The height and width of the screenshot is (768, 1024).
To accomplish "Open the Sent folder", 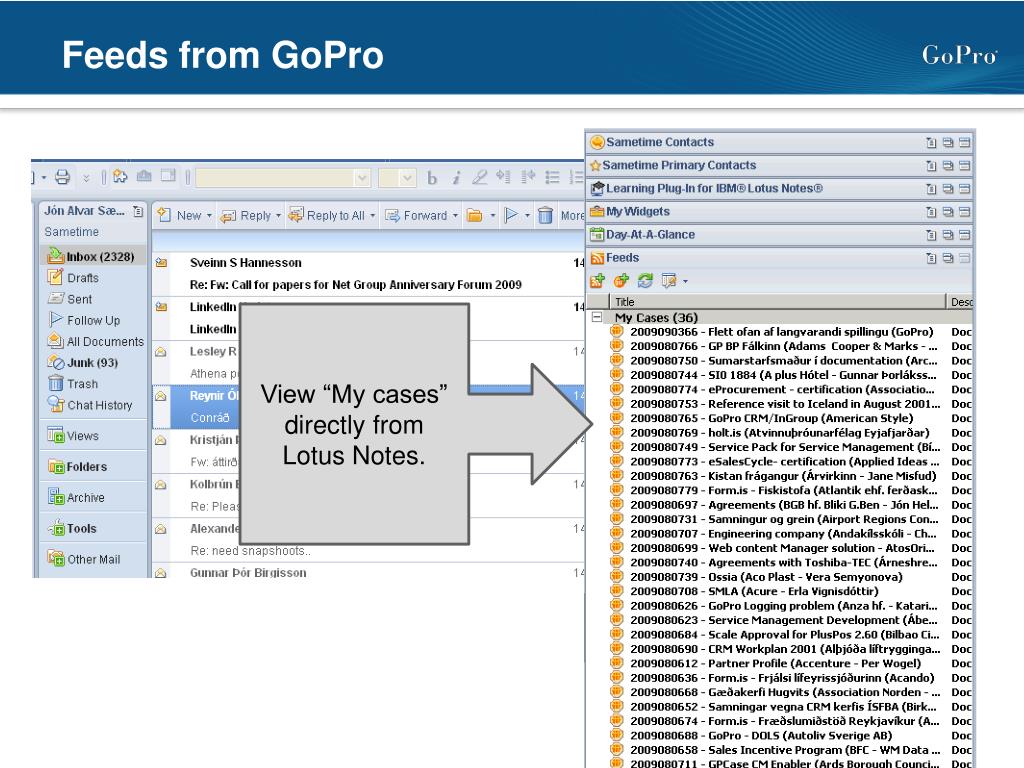I will click(x=70, y=299).
